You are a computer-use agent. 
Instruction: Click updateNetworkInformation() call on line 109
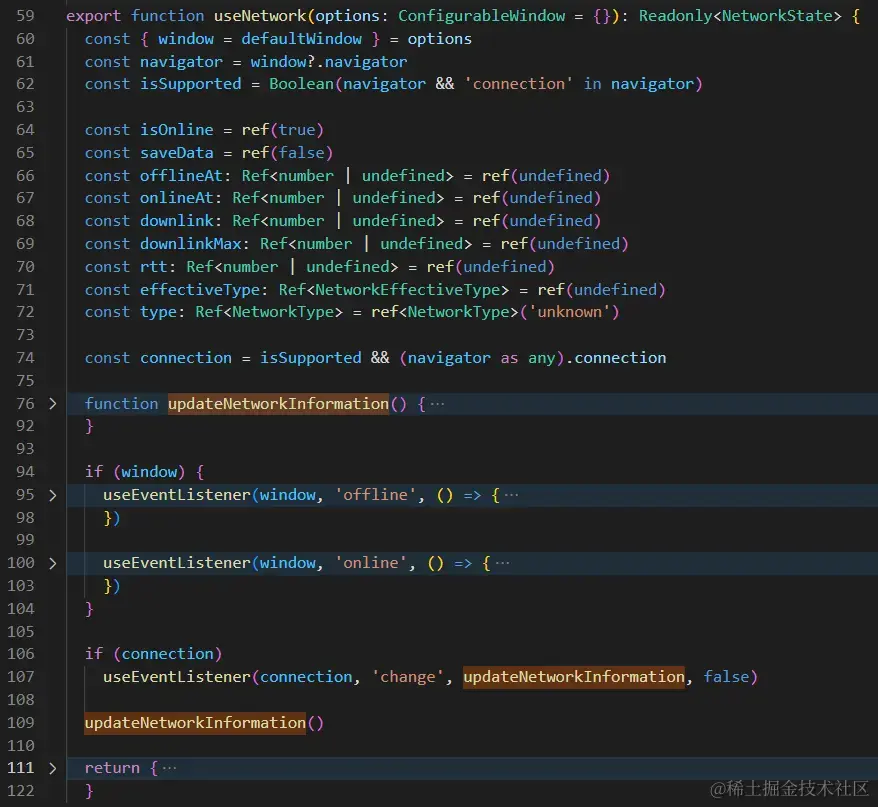(204, 722)
